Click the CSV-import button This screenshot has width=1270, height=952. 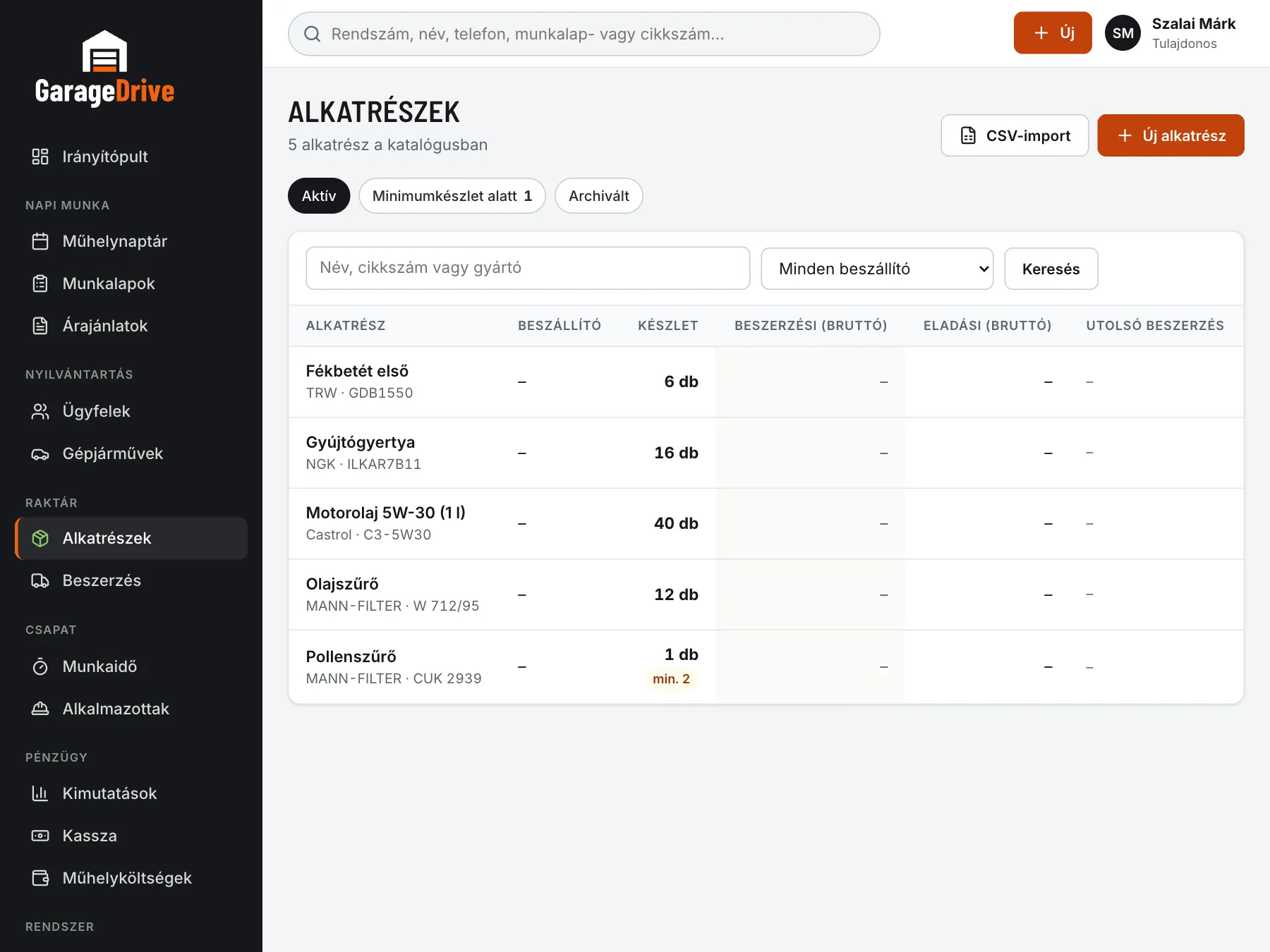tap(1015, 135)
